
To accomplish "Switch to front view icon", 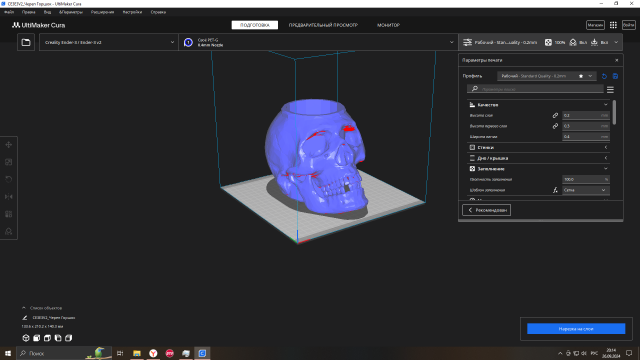I will coord(36,338).
